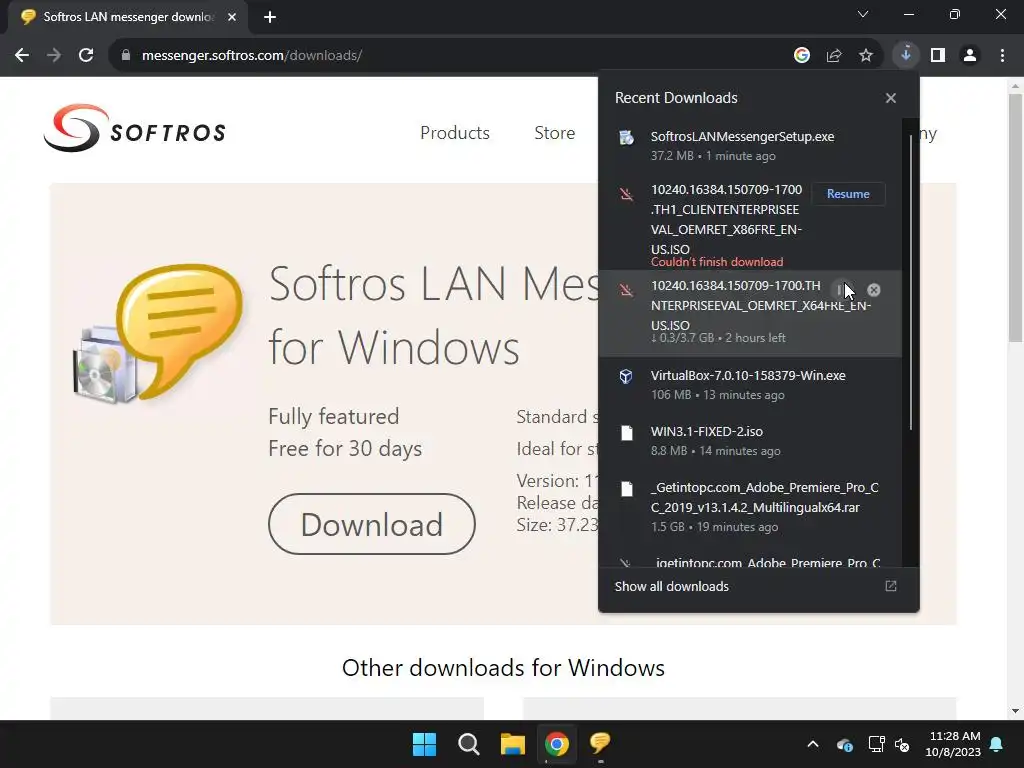Open Windows taskbar Search
The width and height of the screenshot is (1024, 768).
point(468,744)
